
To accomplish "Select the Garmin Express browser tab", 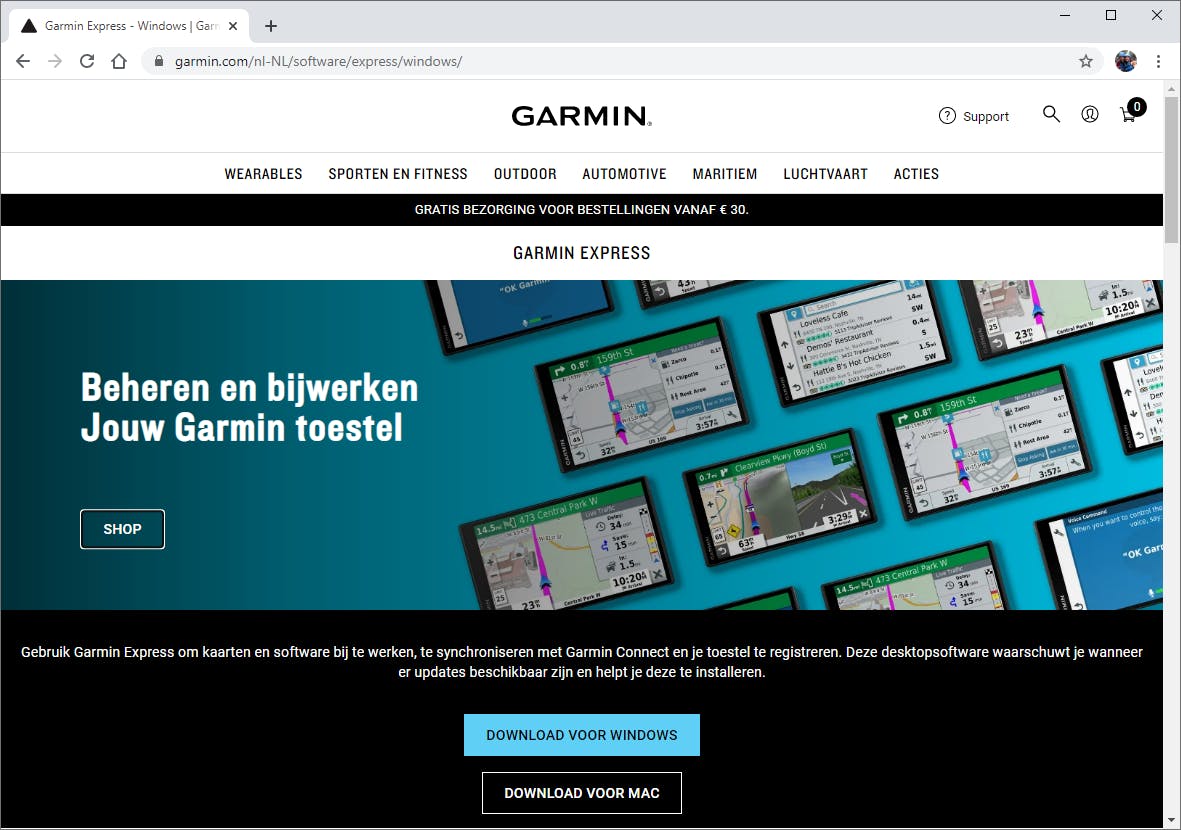I will pos(129,26).
